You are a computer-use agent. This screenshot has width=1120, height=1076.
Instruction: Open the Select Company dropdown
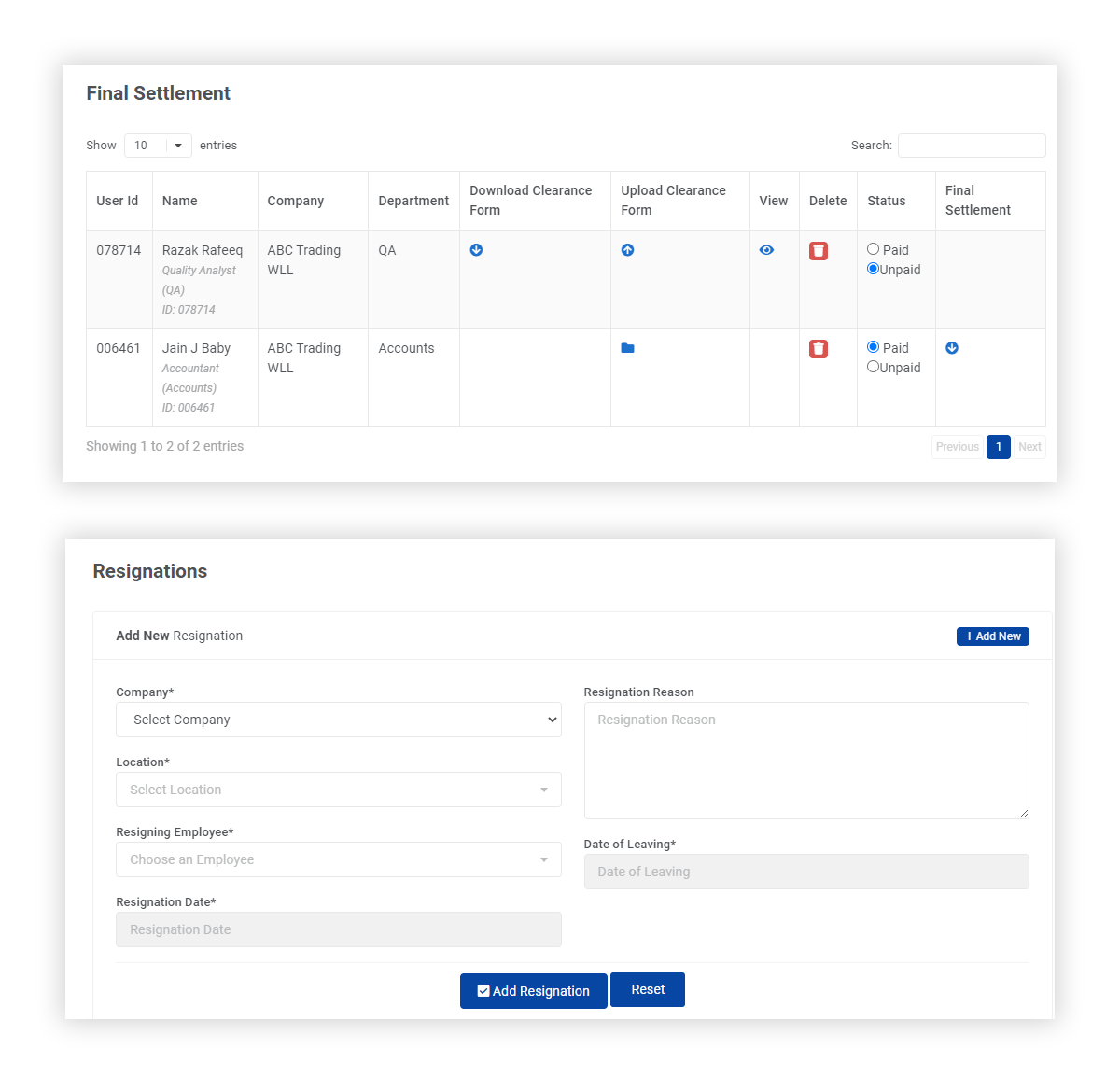(x=339, y=720)
